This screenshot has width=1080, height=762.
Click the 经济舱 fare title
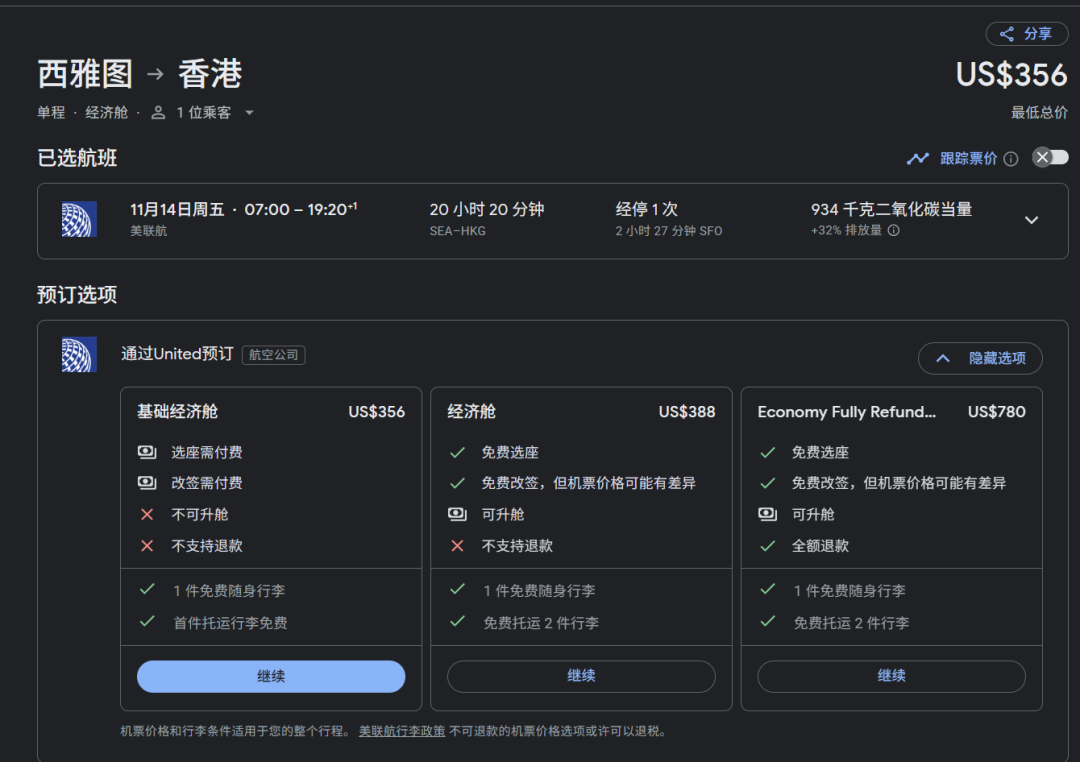(472, 412)
